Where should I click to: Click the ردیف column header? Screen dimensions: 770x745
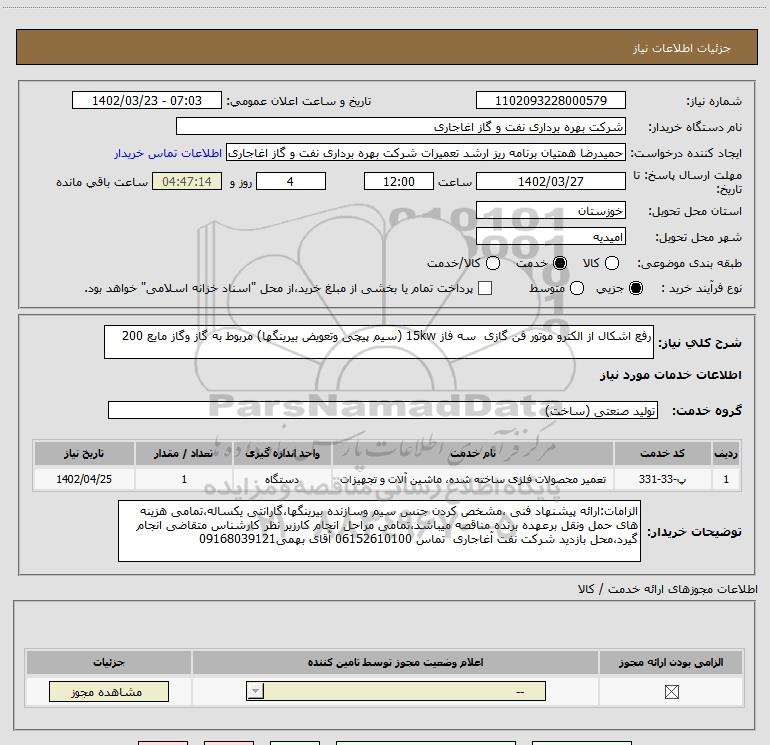click(726, 453)
